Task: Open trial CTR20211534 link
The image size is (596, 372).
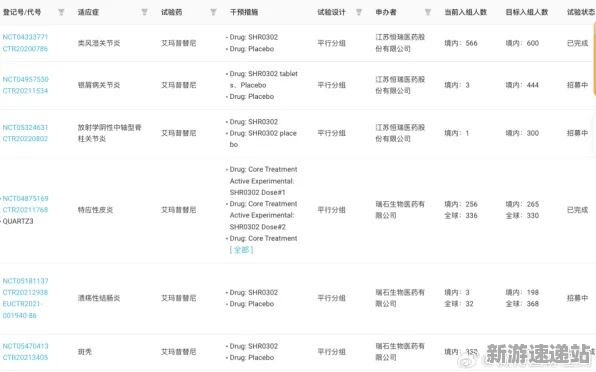Action: point(25,91)
